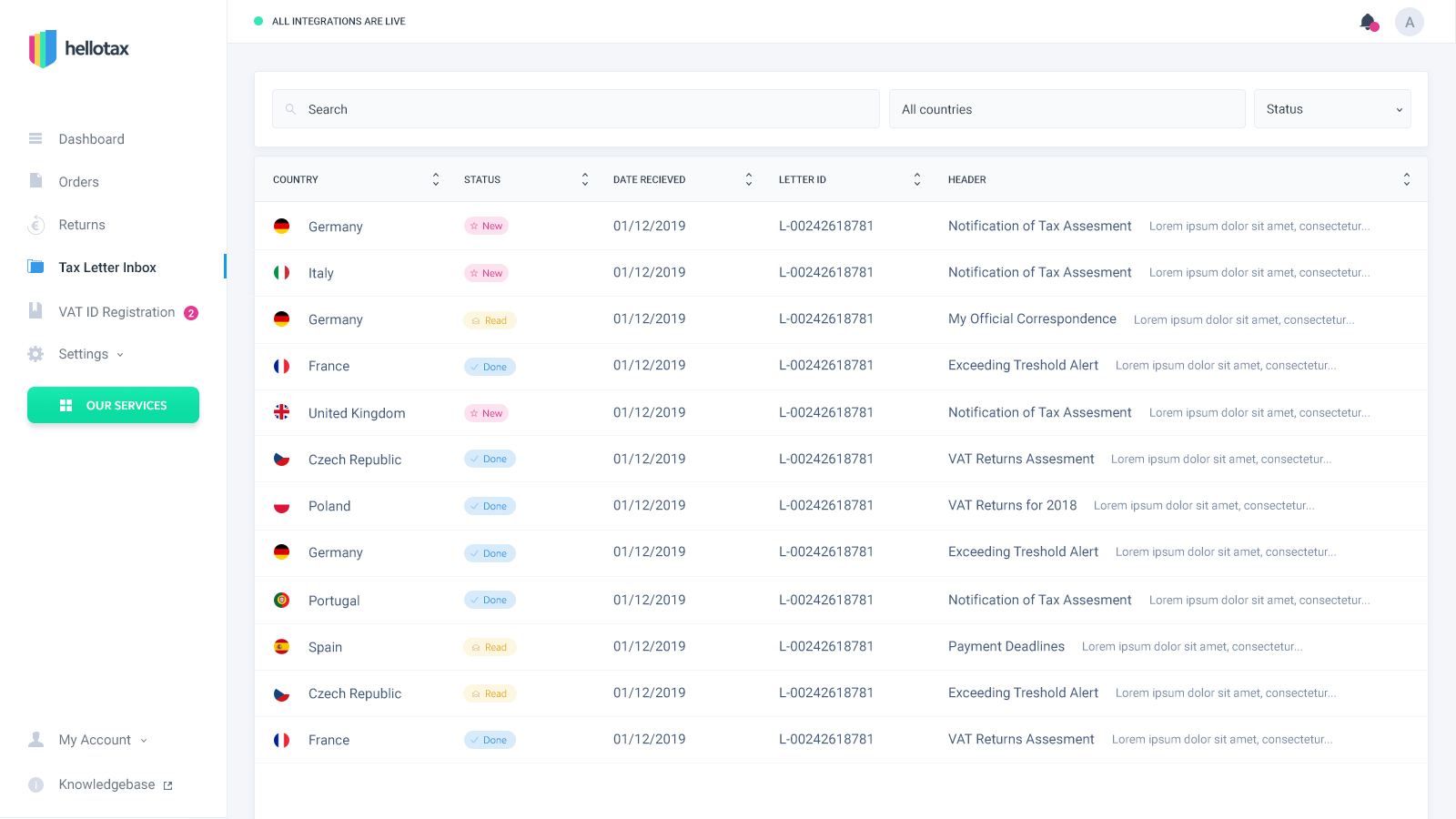Sort by Header column arrows
Image resolution: width=1456 pixels, height=819 pixels.
tap(1407, 179)
